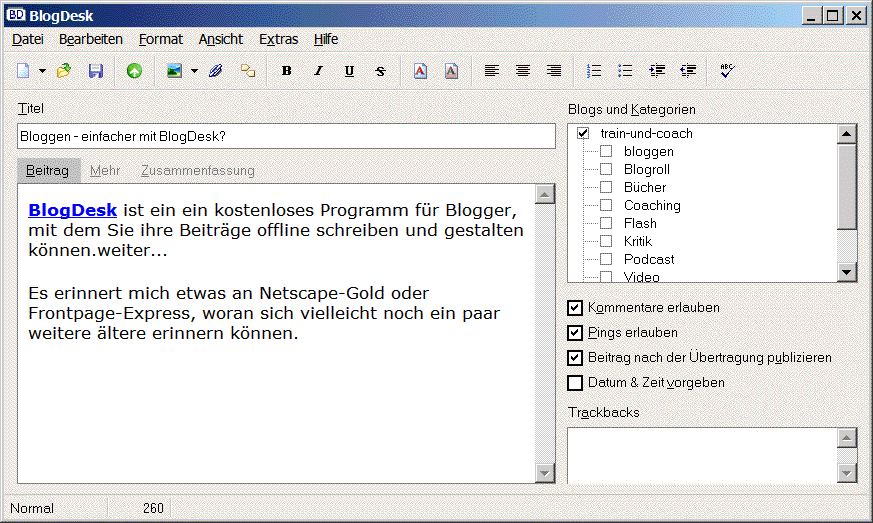
Task: Click the 'Normal' status bar text
Action: (x=32, y=508)
